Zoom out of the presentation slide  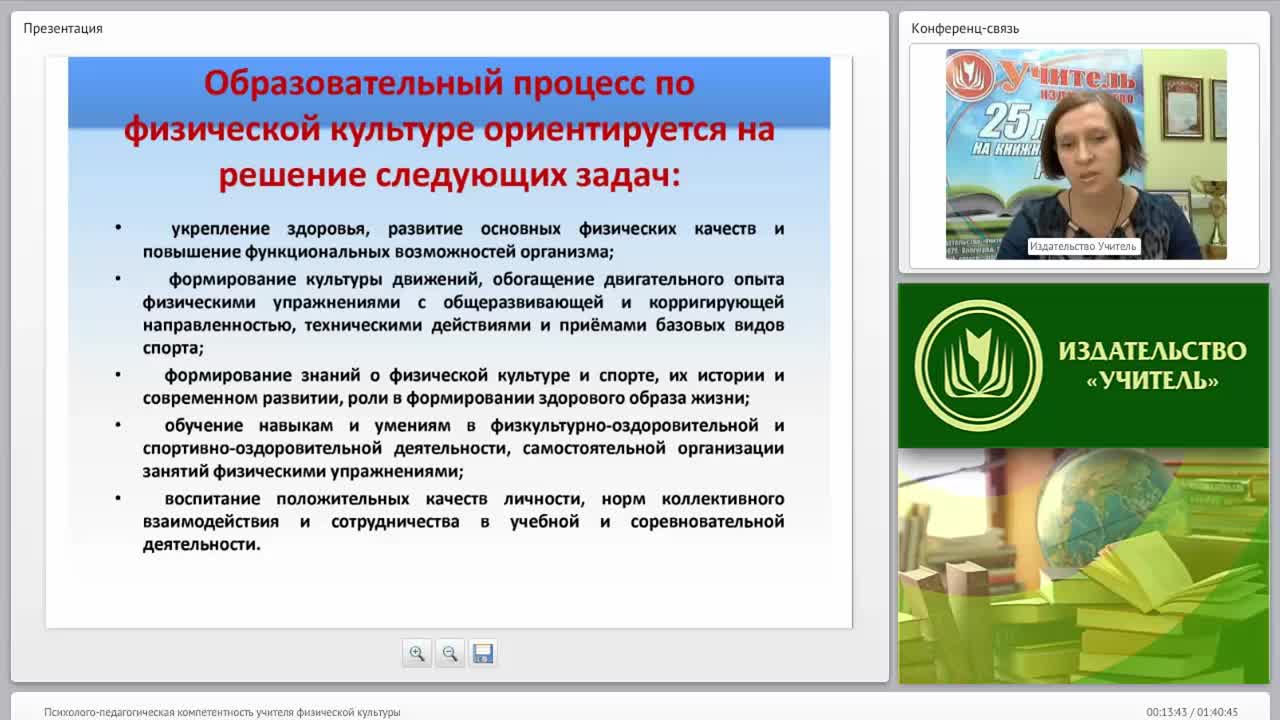click(x=450, y=653)
